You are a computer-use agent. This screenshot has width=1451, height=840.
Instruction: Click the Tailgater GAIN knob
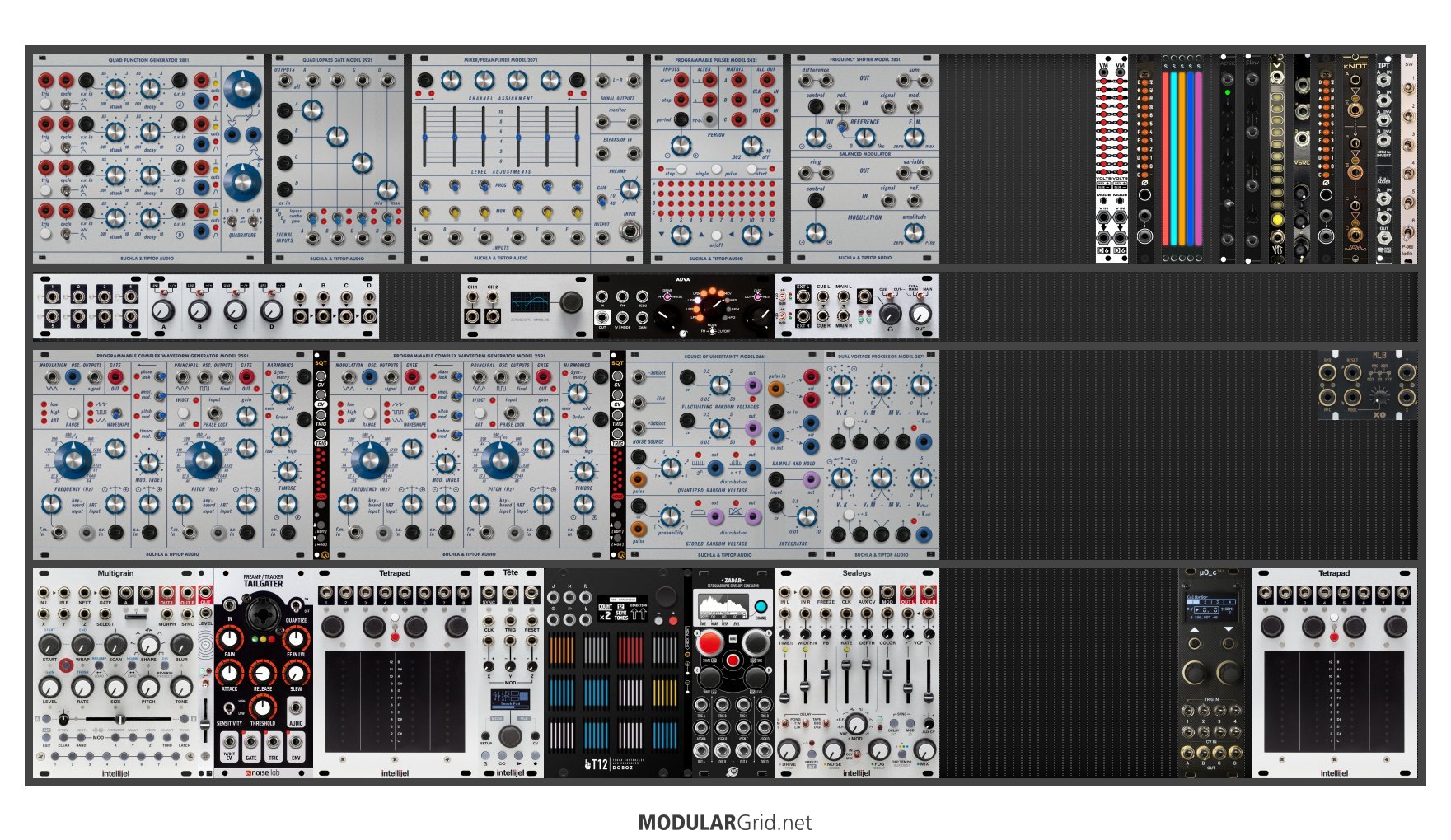coord(230,639)
